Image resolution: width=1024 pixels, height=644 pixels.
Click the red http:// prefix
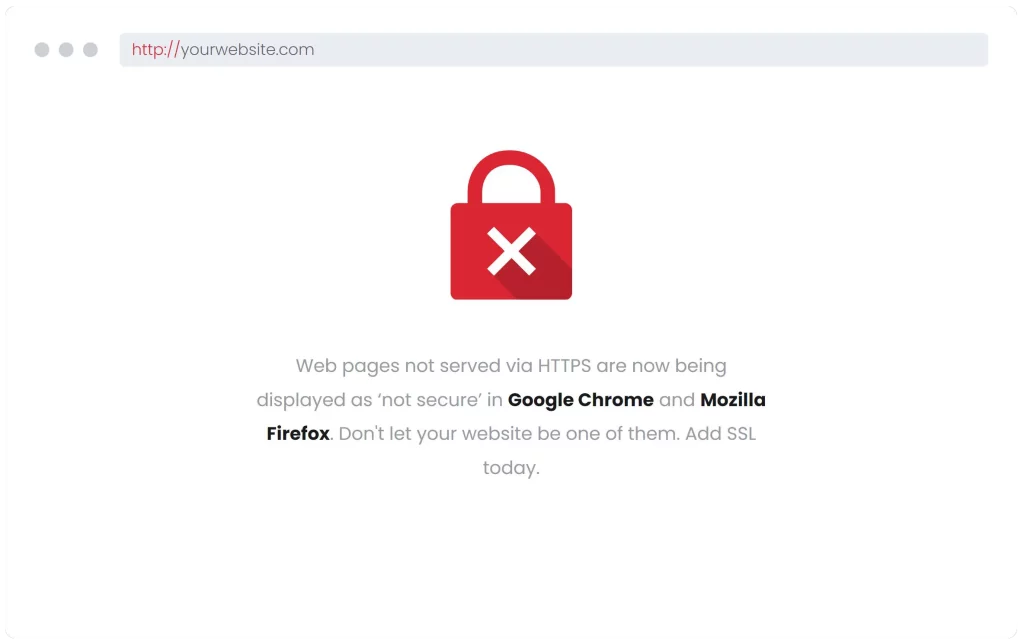(x=155, y=50)
